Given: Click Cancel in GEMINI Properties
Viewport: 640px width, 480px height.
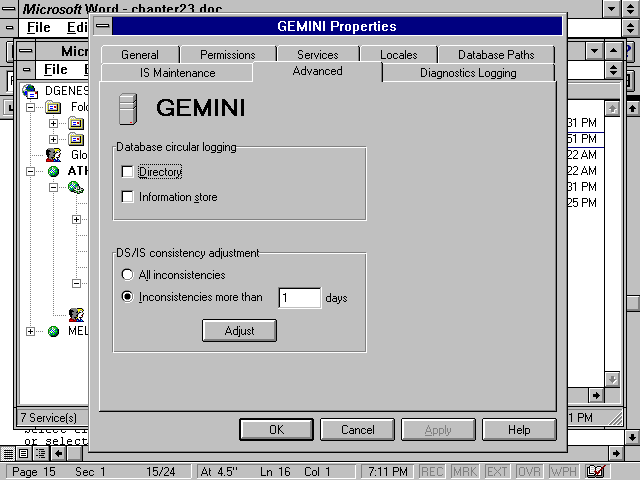Looking at the screenshot, I should (358, 429).
